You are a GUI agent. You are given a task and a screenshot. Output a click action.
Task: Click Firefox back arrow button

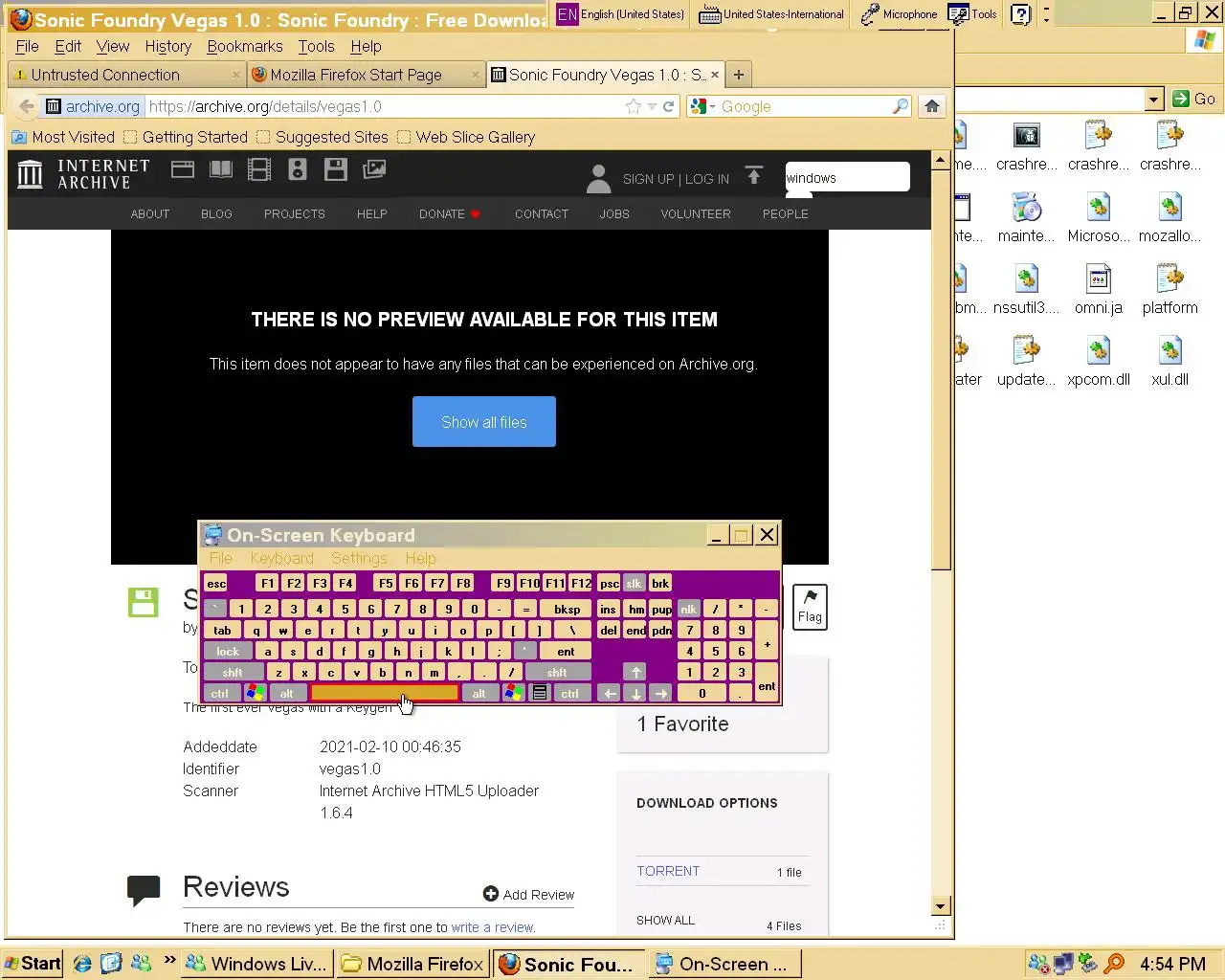point(27,106)
